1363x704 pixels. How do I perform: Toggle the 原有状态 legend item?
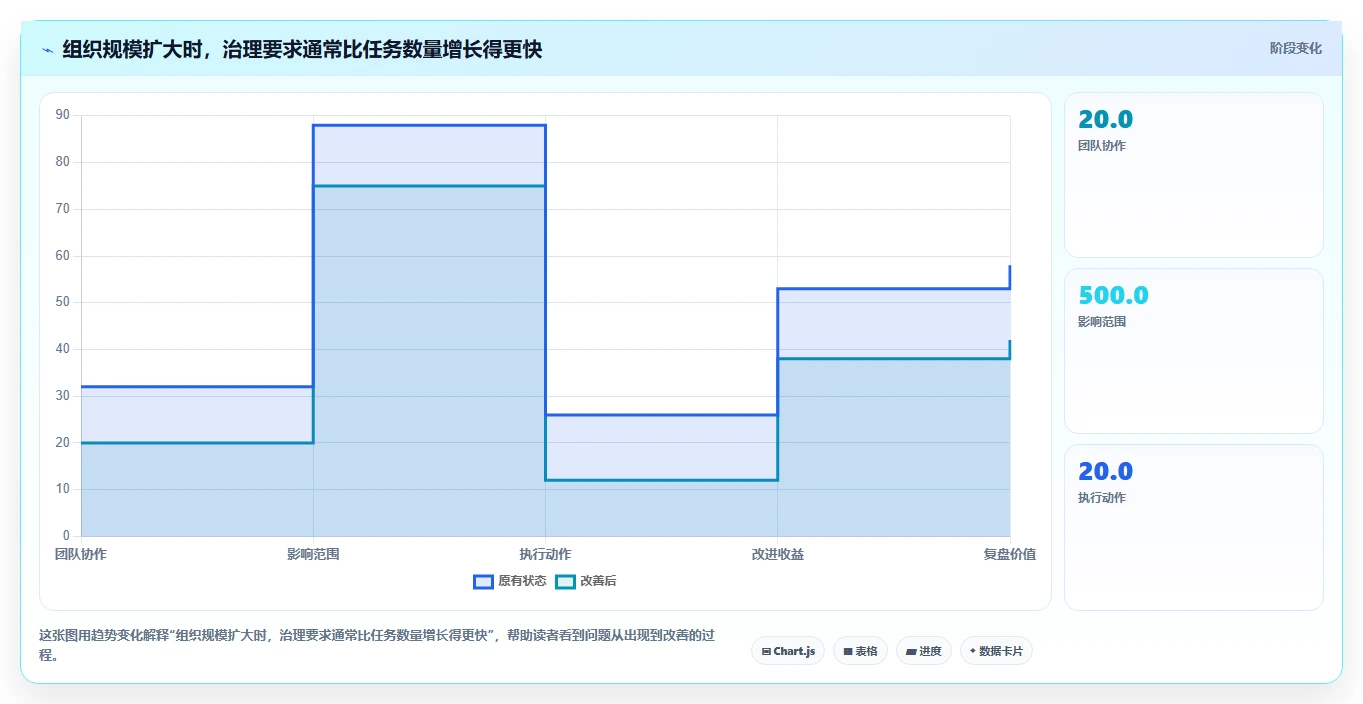coord(510,581)
